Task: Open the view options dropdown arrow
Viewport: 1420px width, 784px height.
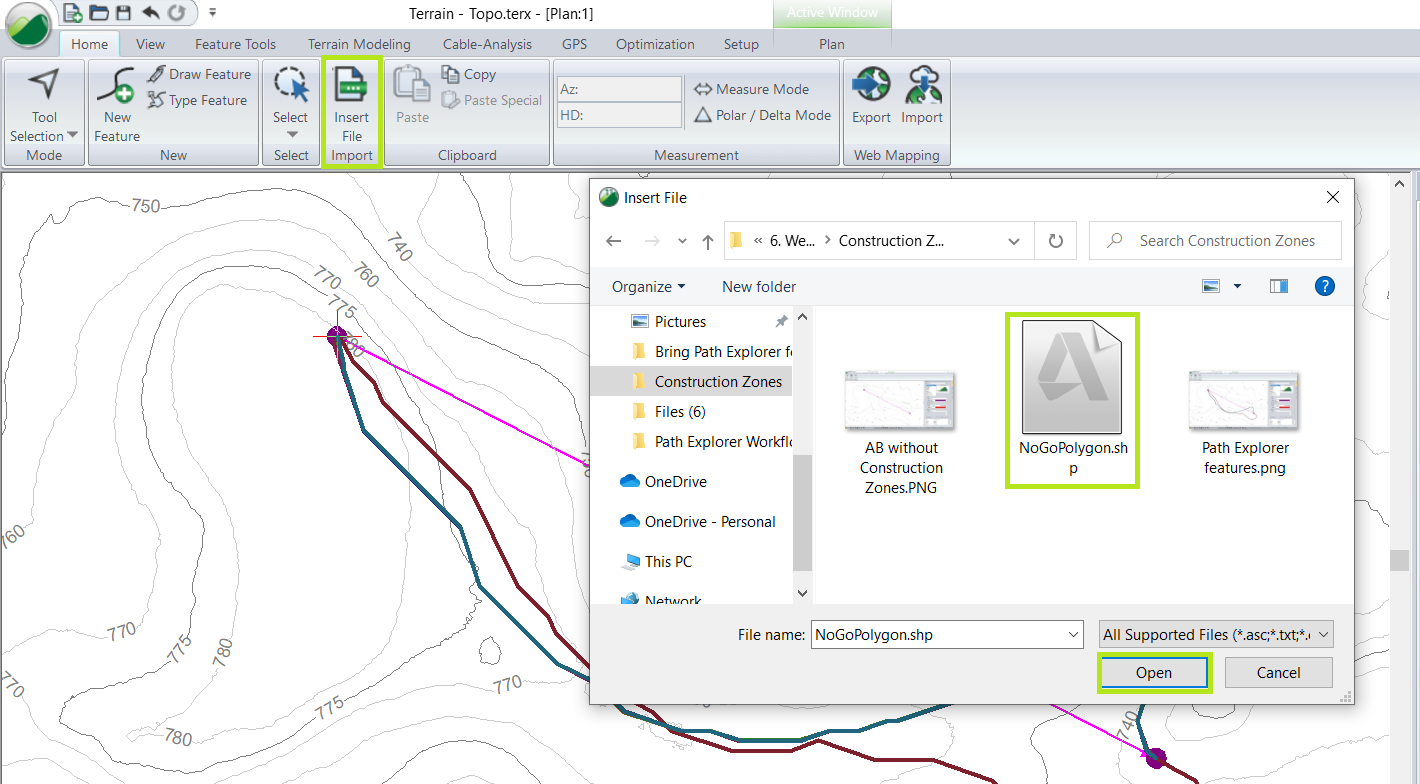Action: [1237, 286]
